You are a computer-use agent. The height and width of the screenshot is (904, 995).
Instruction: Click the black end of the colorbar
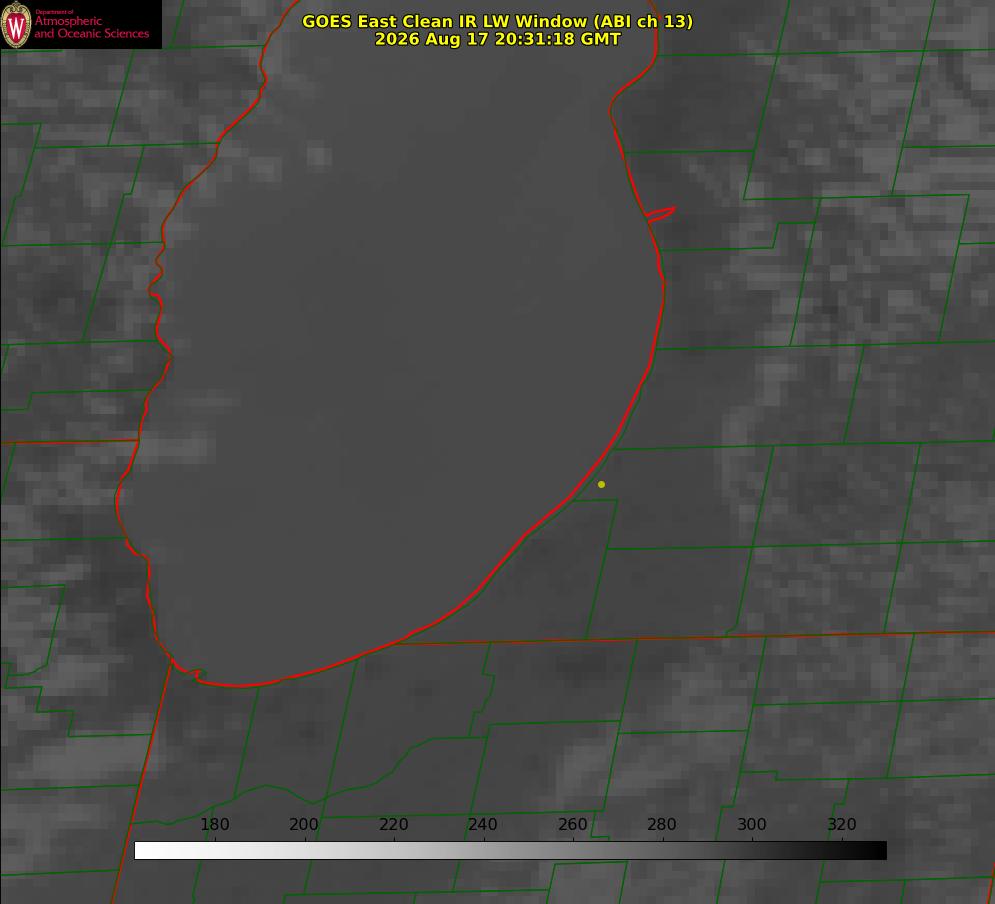click(878, 851)
